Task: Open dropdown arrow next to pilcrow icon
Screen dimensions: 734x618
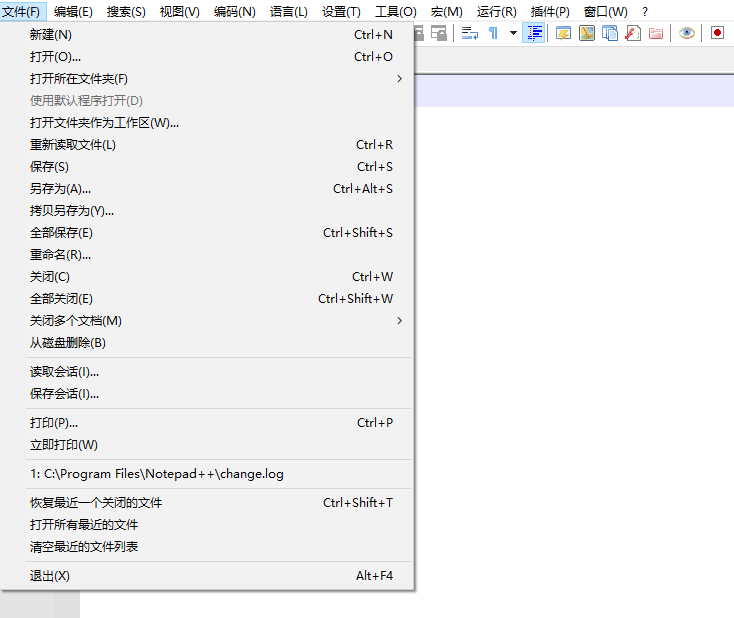Action: (513, 33)
